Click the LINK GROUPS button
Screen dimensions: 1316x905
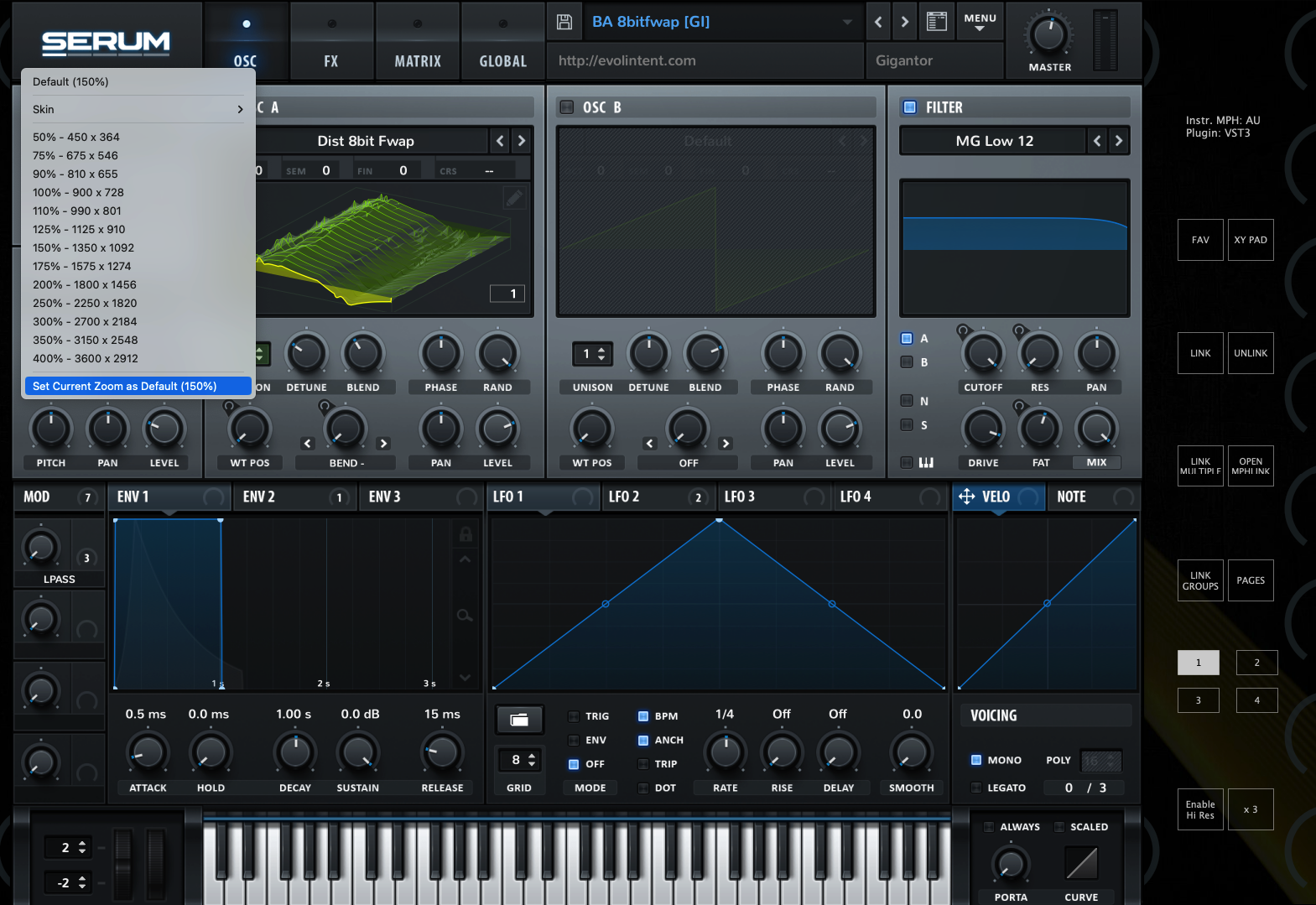[1200, 580]
